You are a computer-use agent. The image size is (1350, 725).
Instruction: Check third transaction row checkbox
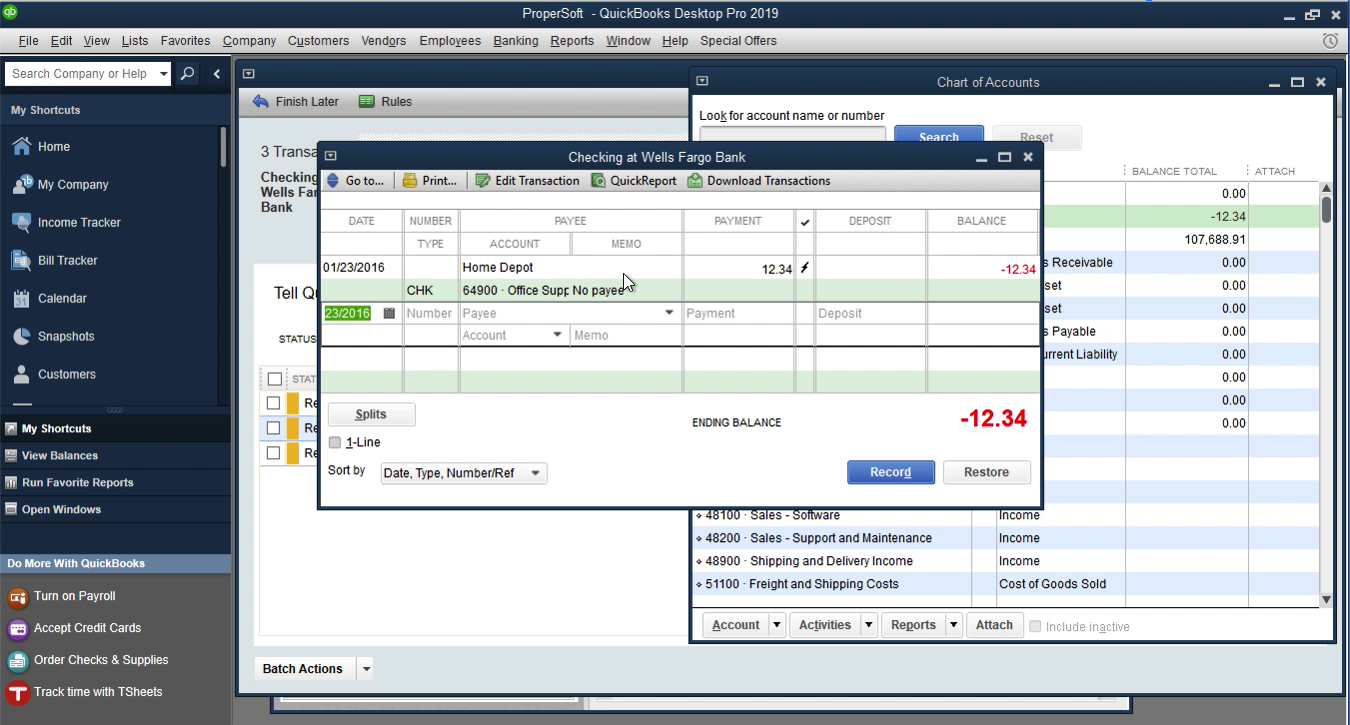coord(273,453)
